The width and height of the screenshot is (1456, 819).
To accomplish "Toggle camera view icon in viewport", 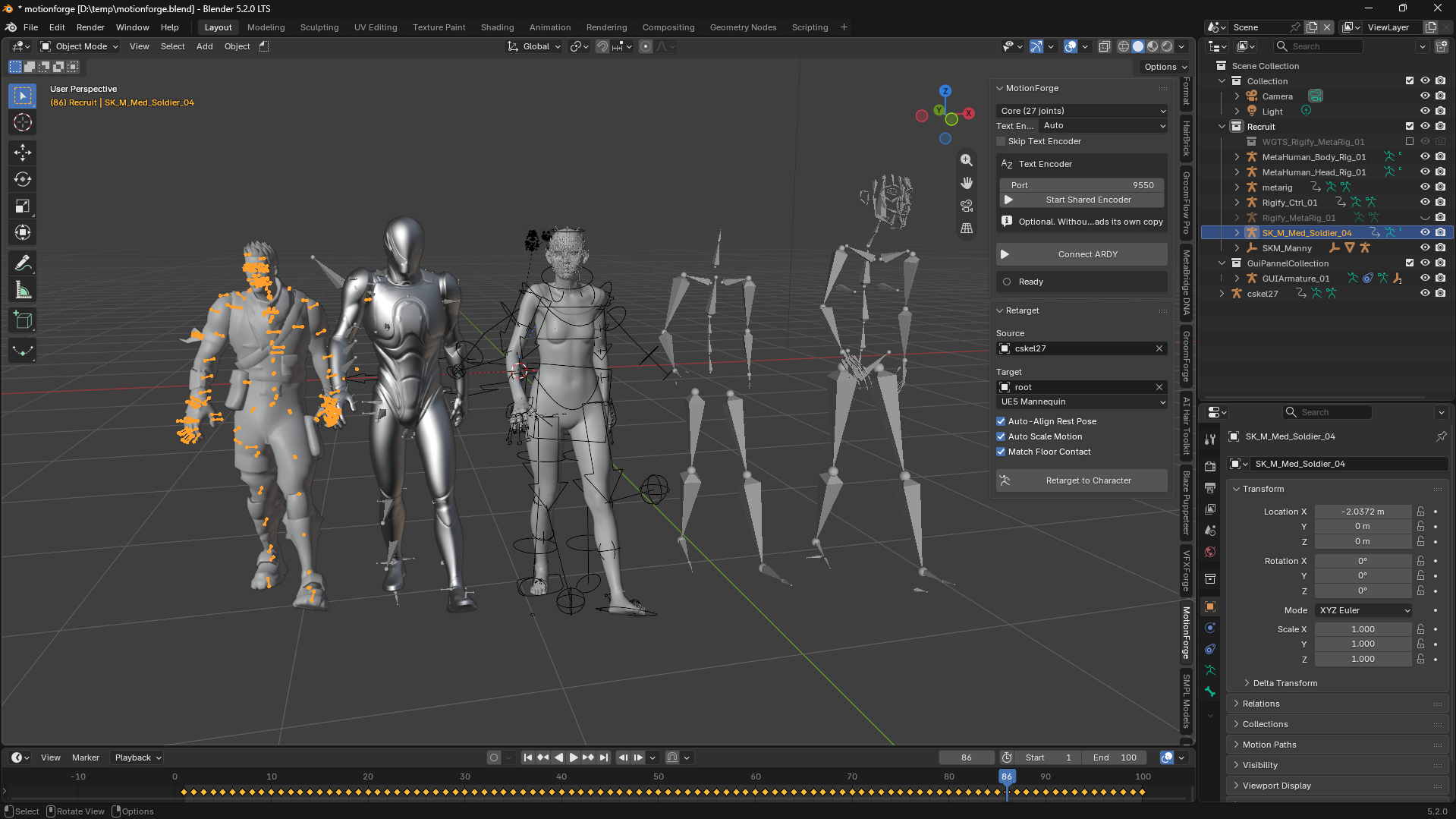I will [x=967, y=206].
